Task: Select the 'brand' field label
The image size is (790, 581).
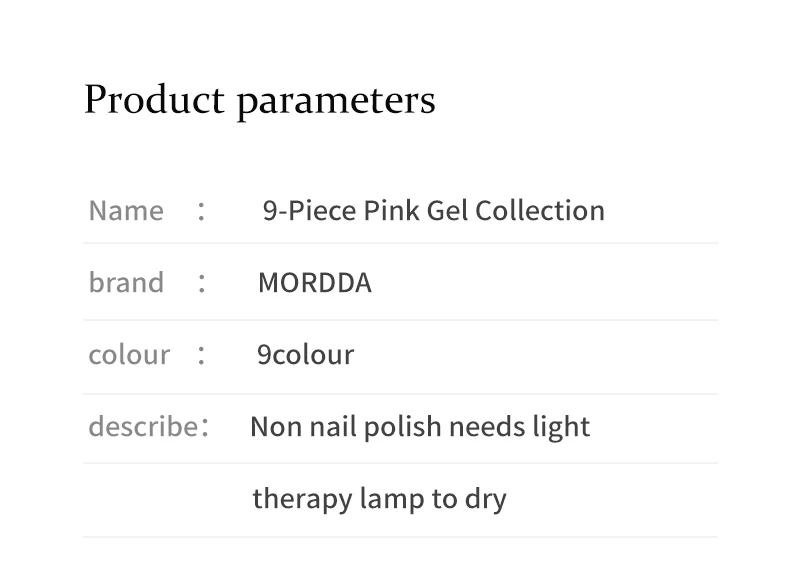Action: pos(126,283)
